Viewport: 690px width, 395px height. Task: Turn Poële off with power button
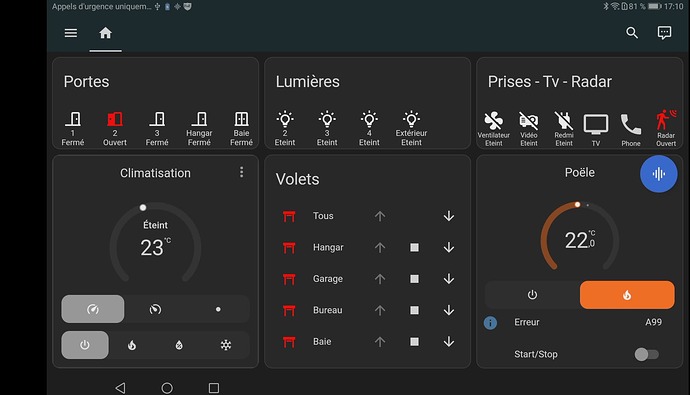click(x=532, y=295)
